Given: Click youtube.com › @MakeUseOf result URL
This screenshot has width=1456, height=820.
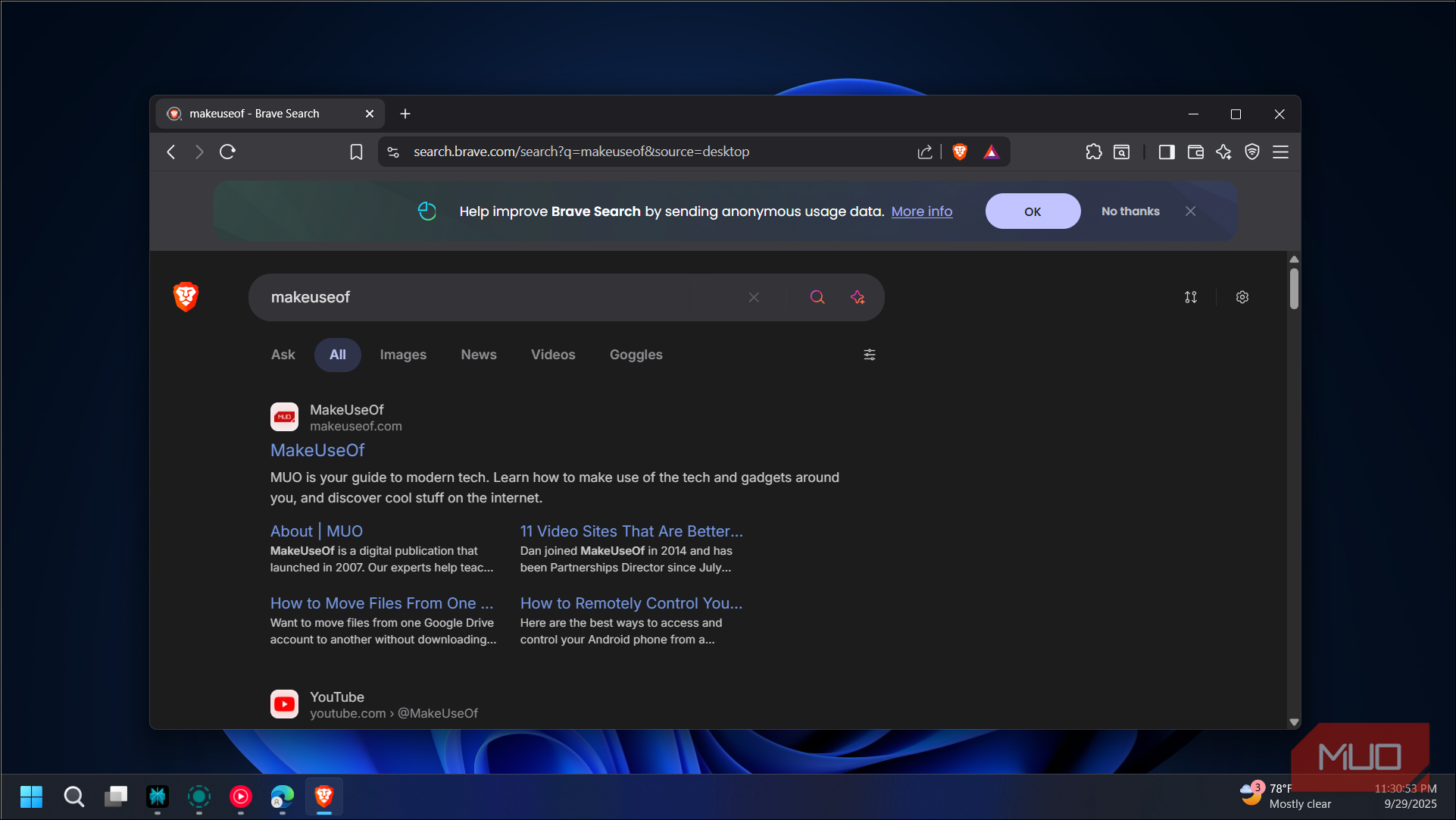Looking at the screenshot, I should (x=394, y=713).
